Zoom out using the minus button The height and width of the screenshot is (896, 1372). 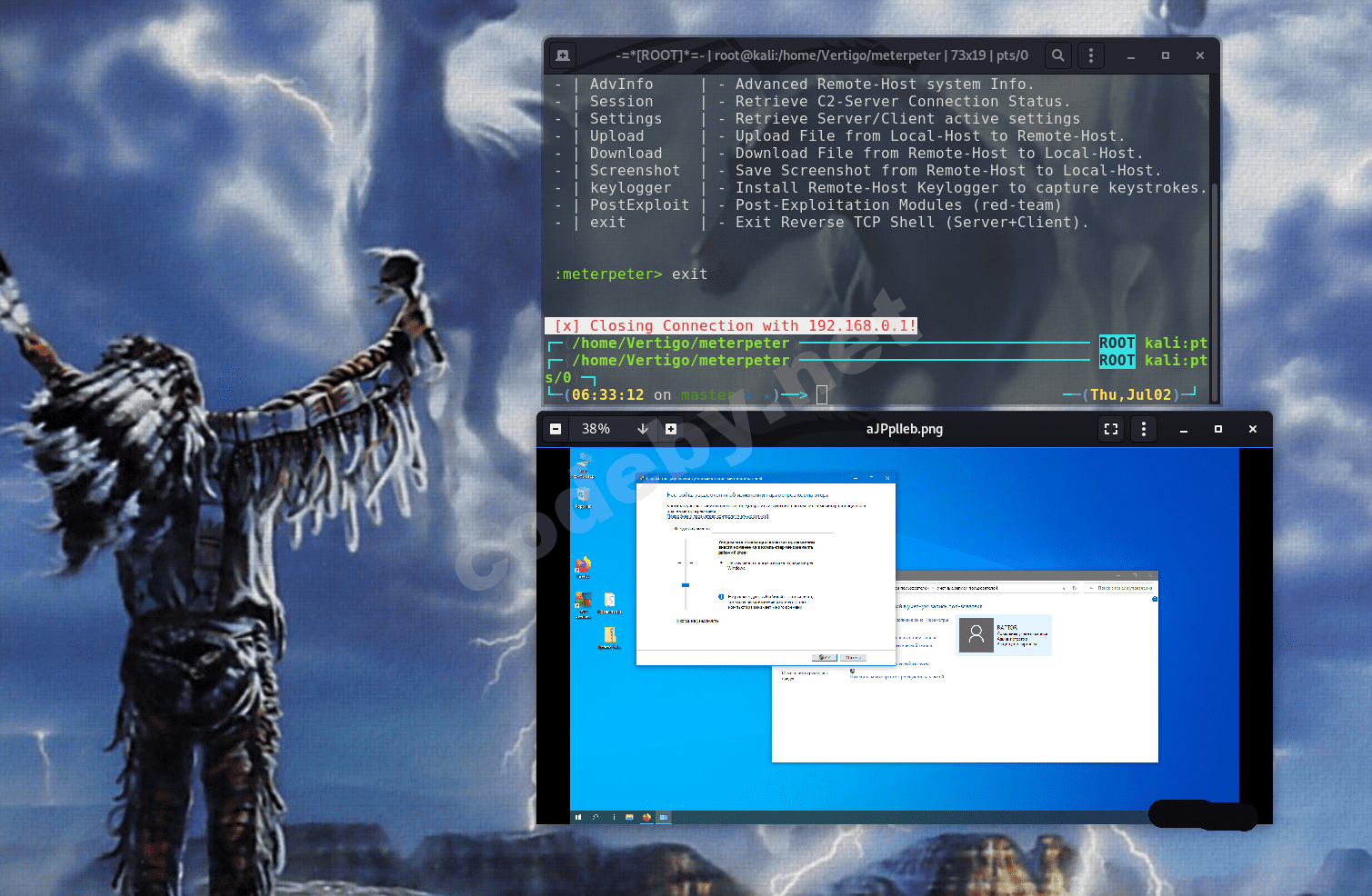click(556, 429)
